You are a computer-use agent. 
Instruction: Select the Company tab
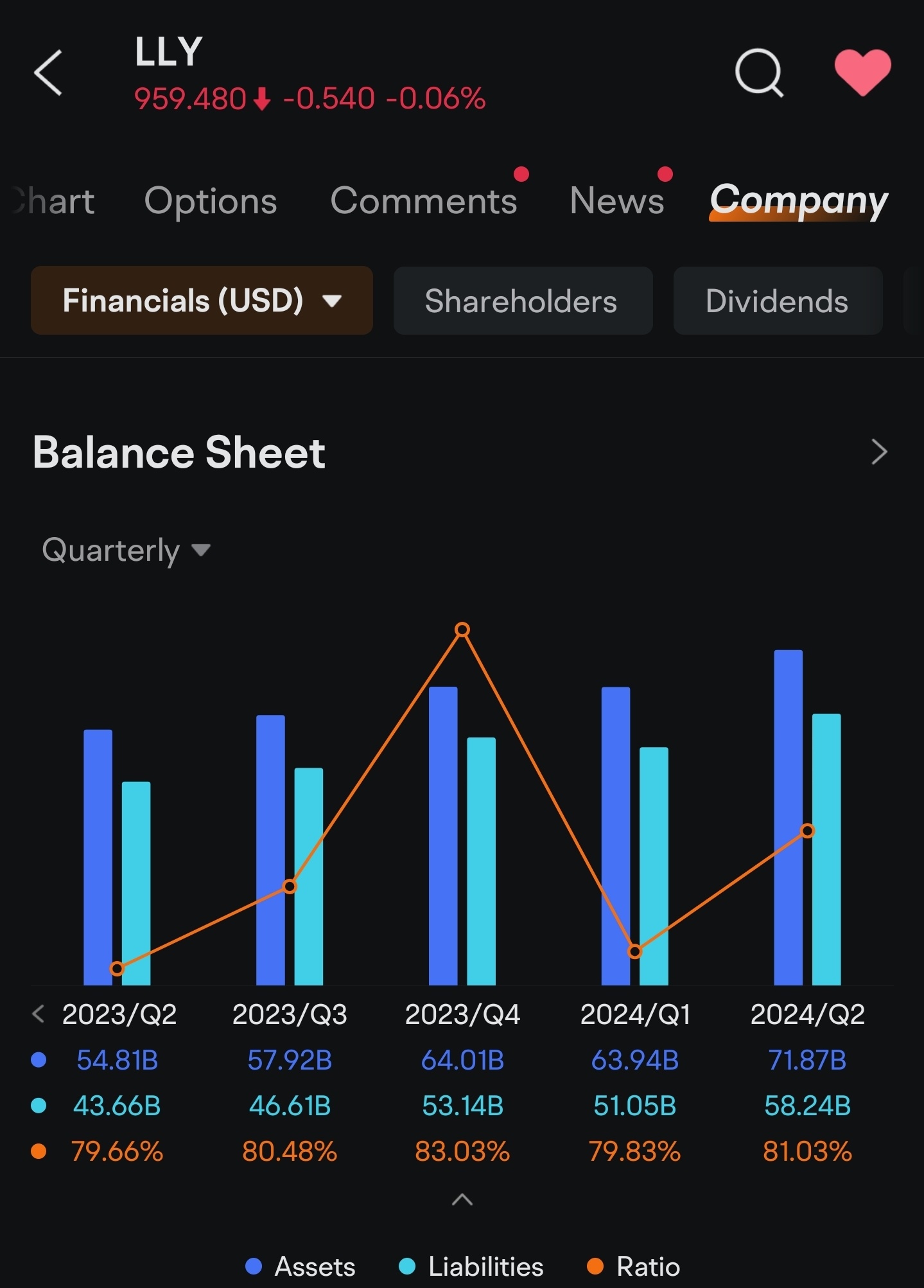point(799,201)
